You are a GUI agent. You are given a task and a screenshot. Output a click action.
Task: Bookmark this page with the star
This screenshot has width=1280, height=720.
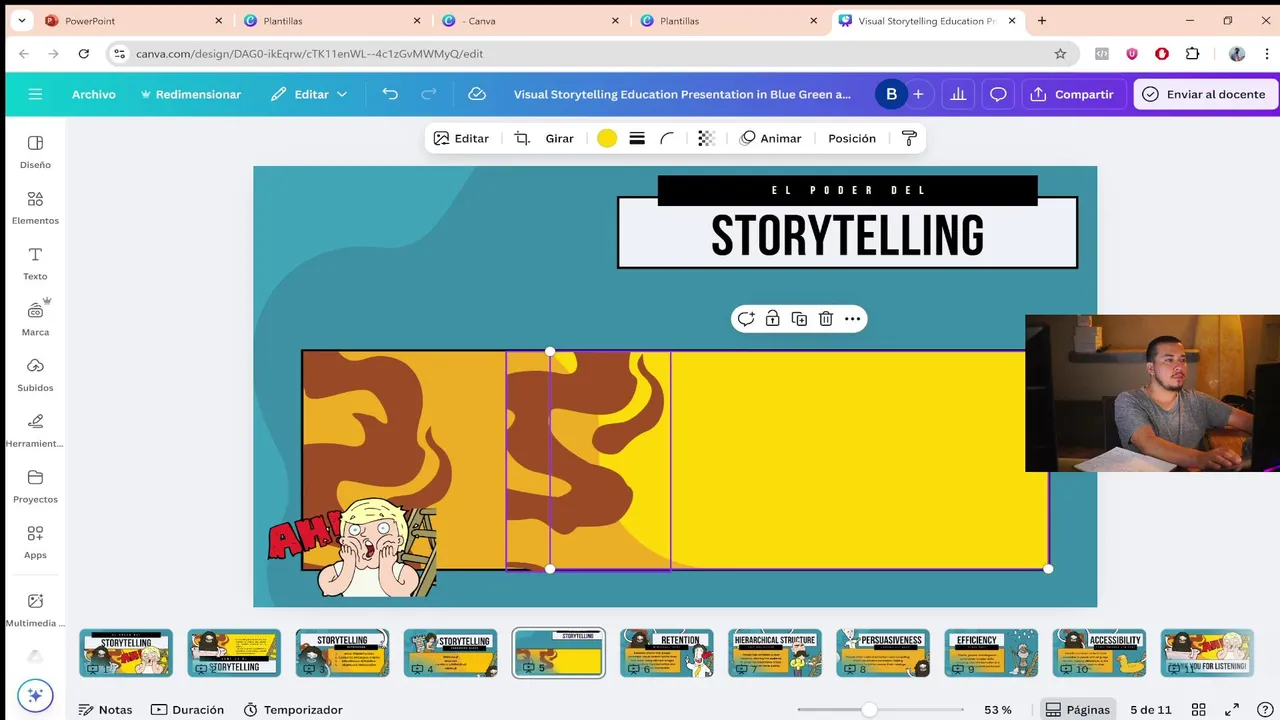point(1060,54)
